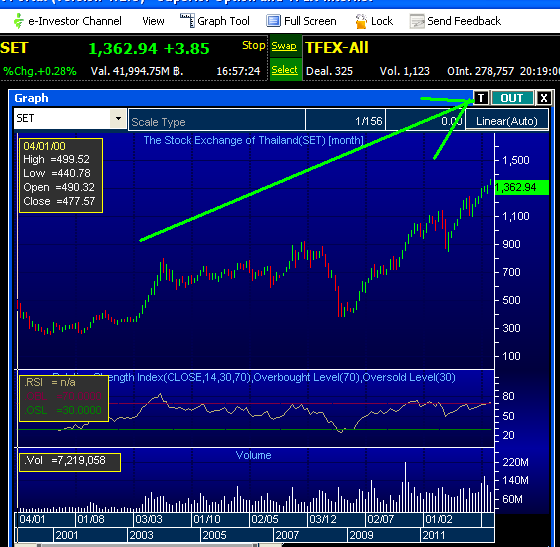Image resolution: width=560 pixels, height=547 pixels.
Task: Click the Send Feedback note icon
Action: click(x=417, y=21)
